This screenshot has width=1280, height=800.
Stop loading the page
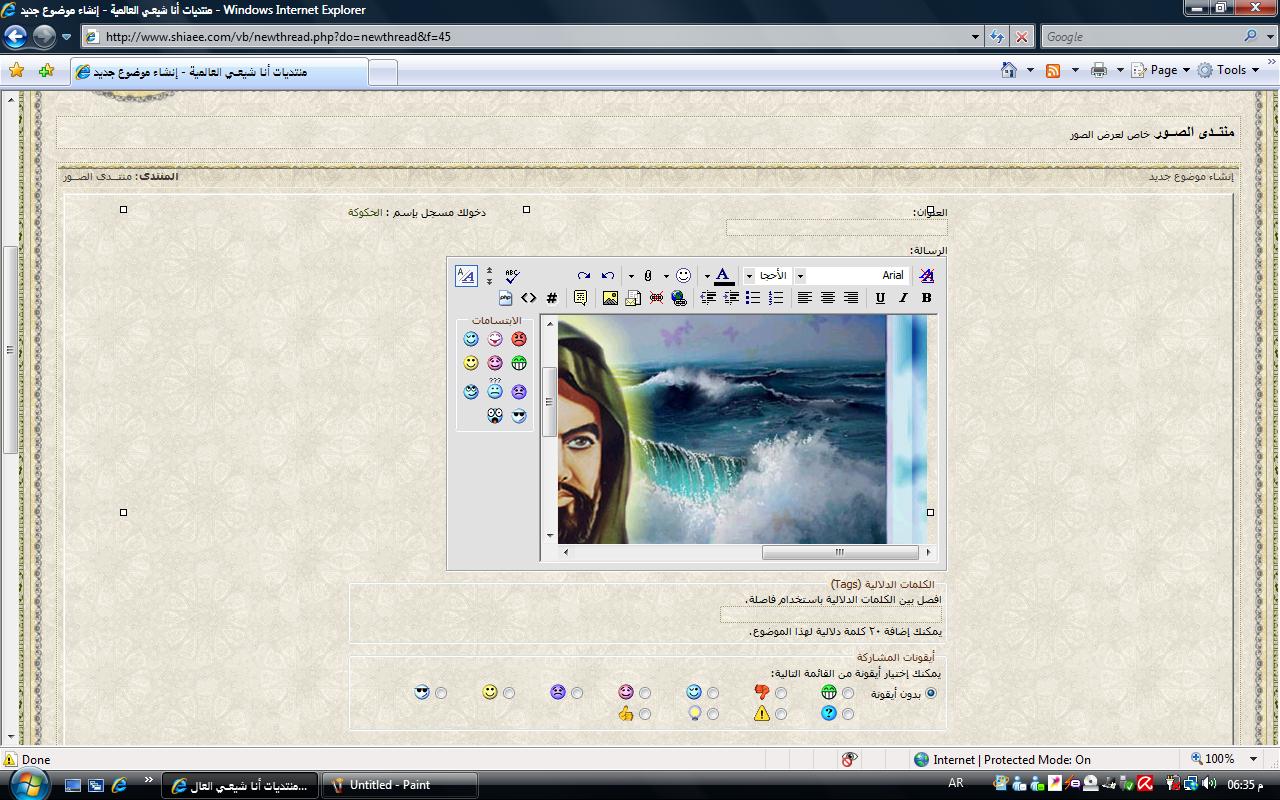pyautogui.click(x=1021, y=37)
